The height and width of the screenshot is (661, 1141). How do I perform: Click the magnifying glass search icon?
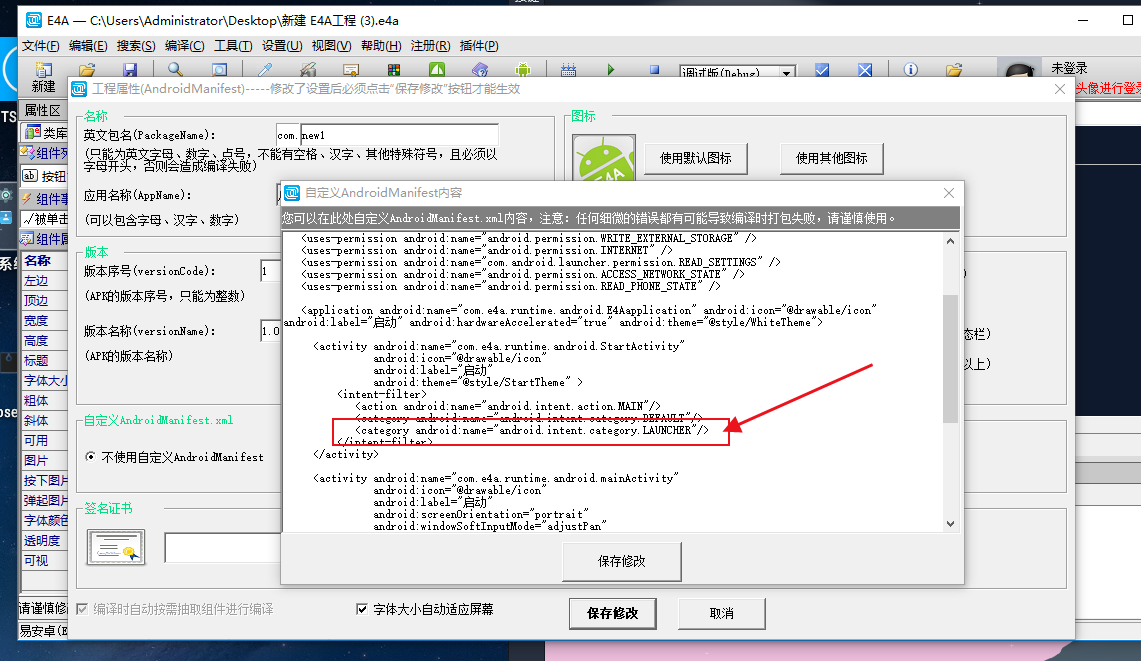coord(175,71)
